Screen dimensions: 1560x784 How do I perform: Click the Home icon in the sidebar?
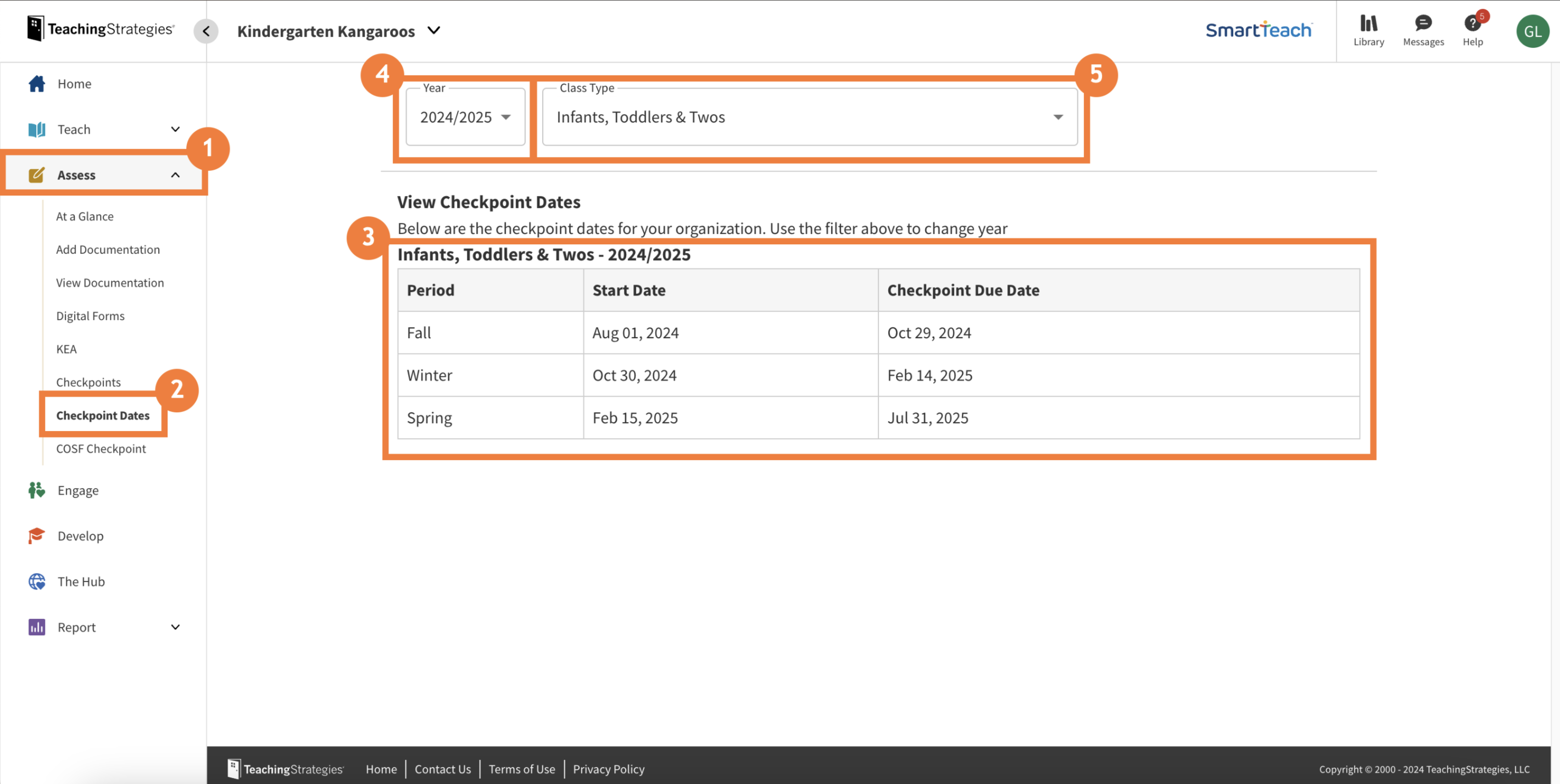pyautogui.click(x=36, y=83)
